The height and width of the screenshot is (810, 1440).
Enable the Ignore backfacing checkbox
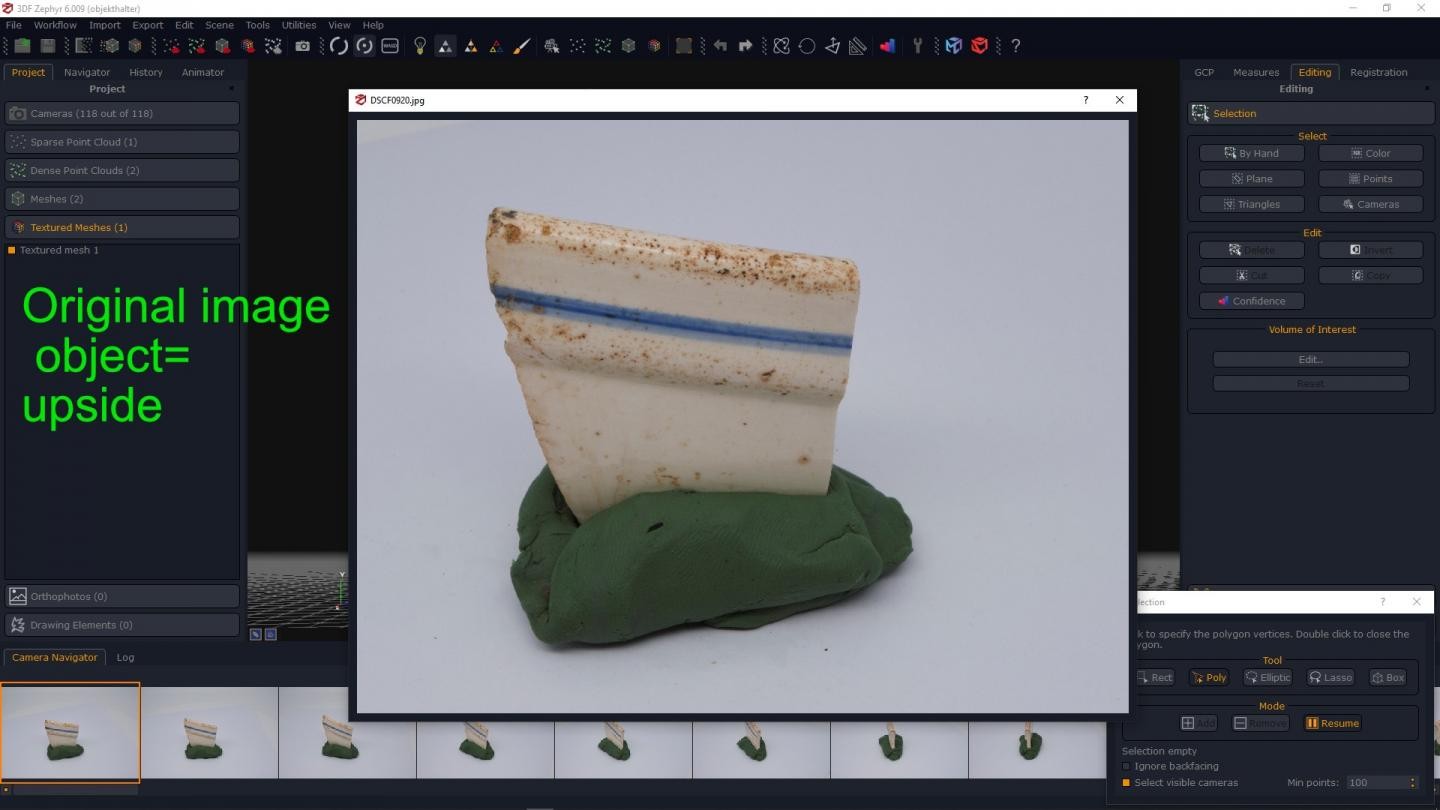coord(1126,766)
